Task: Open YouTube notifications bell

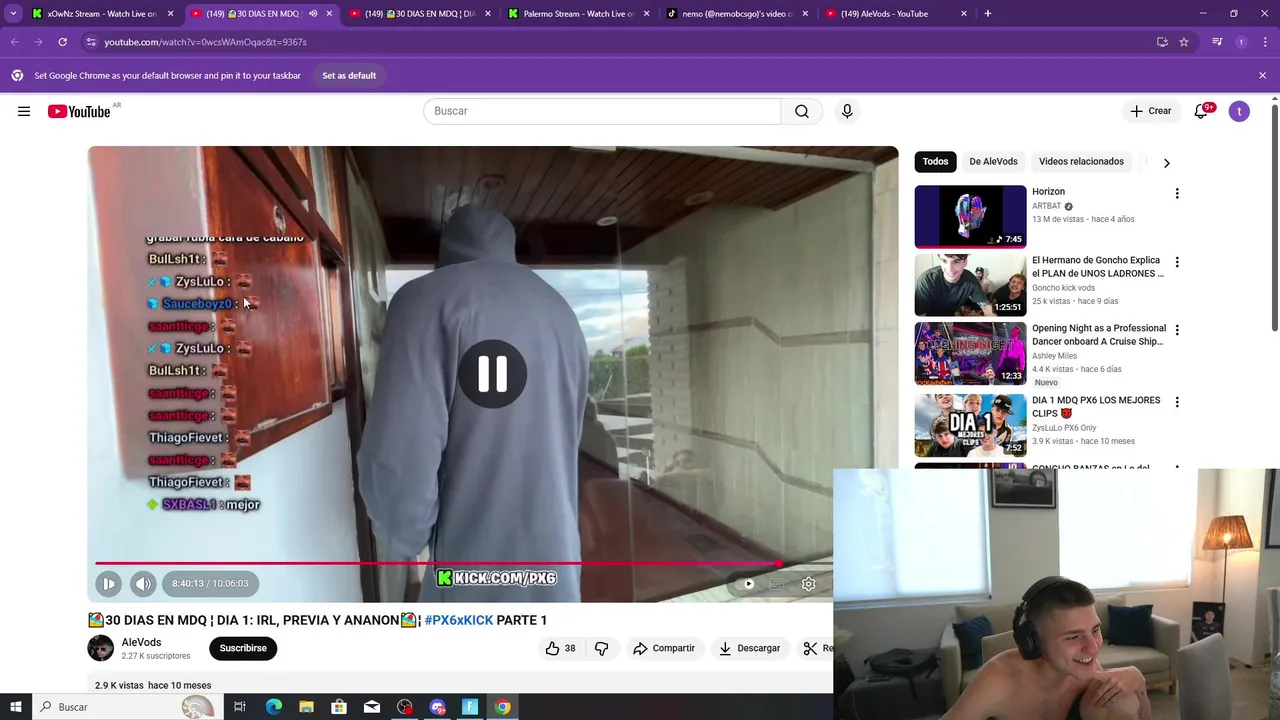Action: pyautogui.click(x=1201, y=111)
